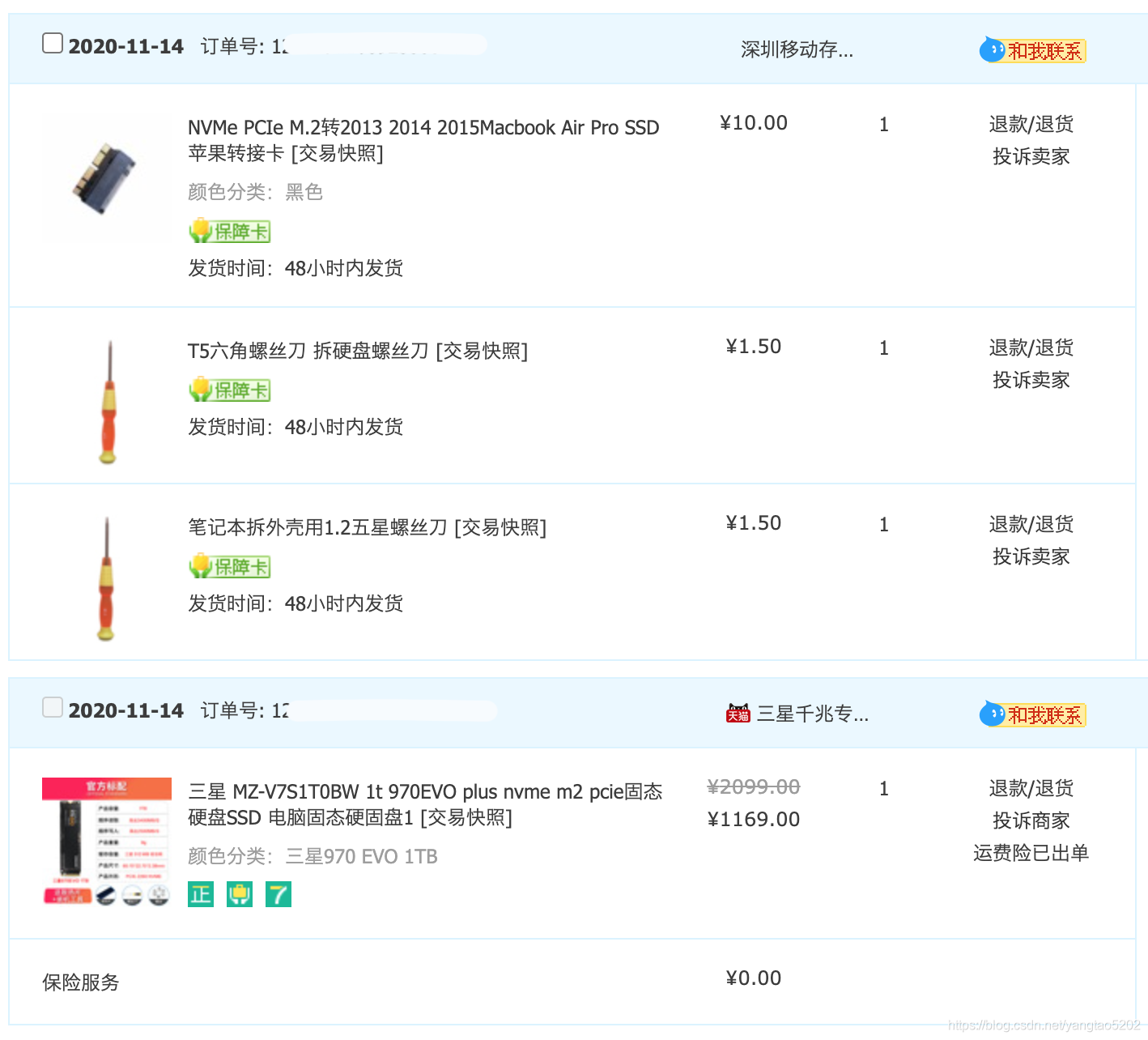Click the ¥1.50 price of the T5六角螺丝刀
The width and height of the screenshot is (1148, 1040).
[754, 347]
